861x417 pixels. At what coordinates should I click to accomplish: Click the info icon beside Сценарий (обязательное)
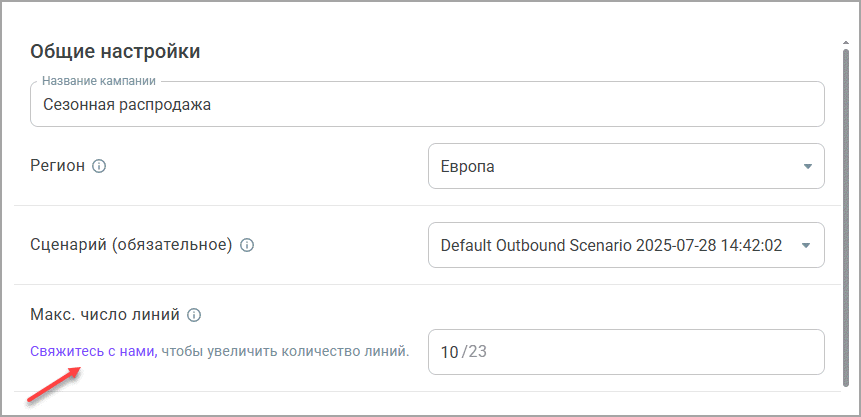coord(247,245)
